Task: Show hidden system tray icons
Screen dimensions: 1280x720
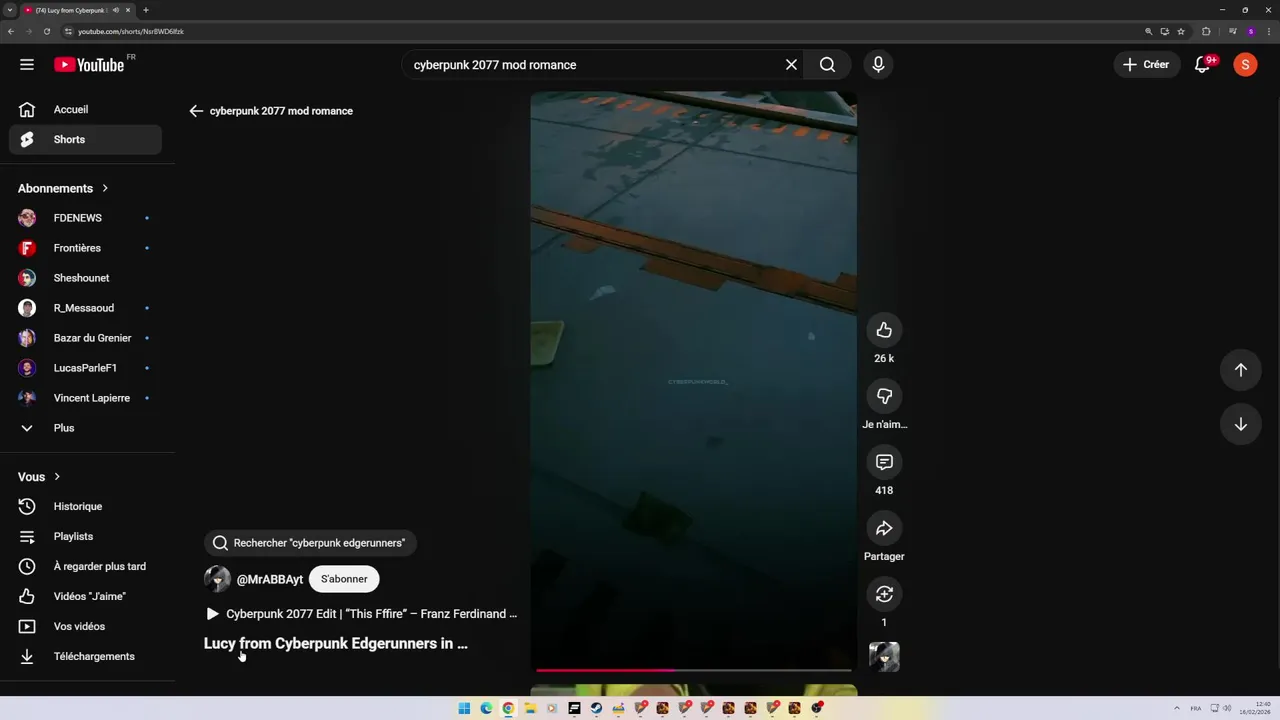Action: pyautogui.click(x=1179, y=708)
